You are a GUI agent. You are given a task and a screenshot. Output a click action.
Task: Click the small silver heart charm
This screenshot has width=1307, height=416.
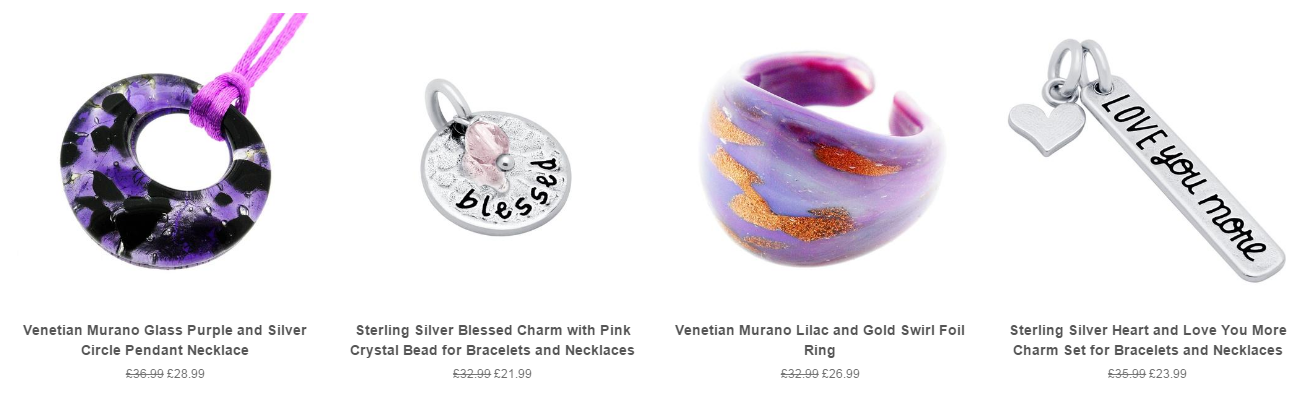tap(1046, 127)
